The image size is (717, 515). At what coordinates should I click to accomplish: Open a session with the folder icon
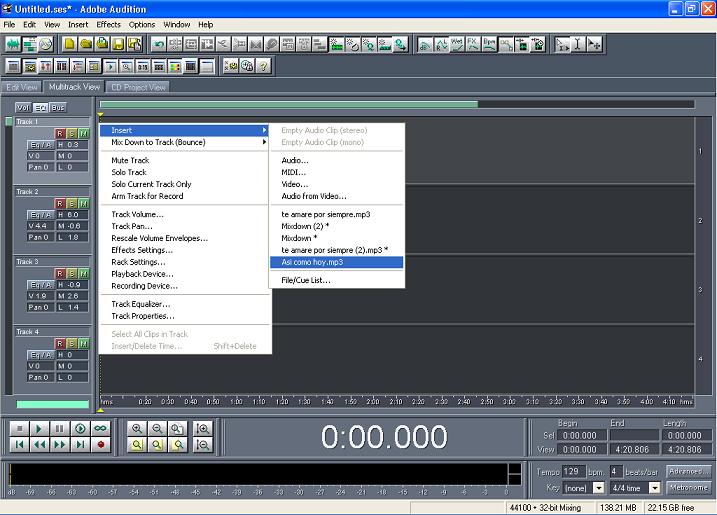86,44
